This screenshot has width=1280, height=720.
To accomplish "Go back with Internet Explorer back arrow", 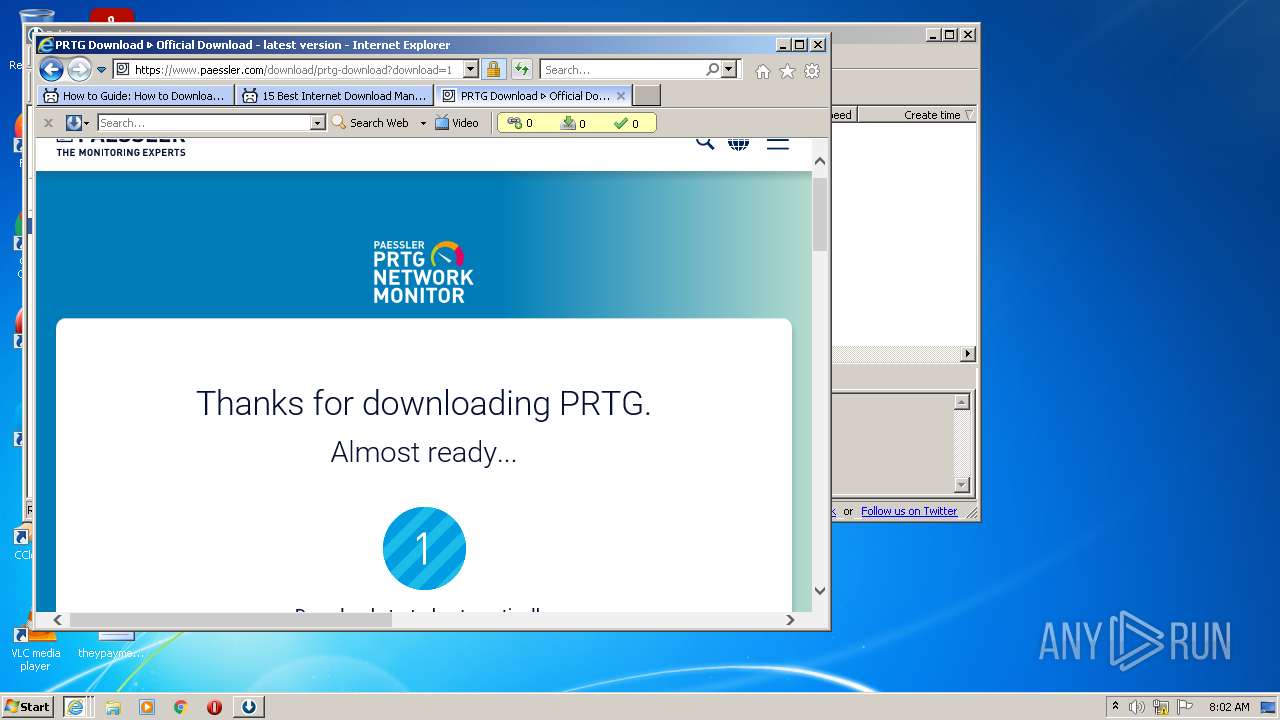I will click(51, 70).
